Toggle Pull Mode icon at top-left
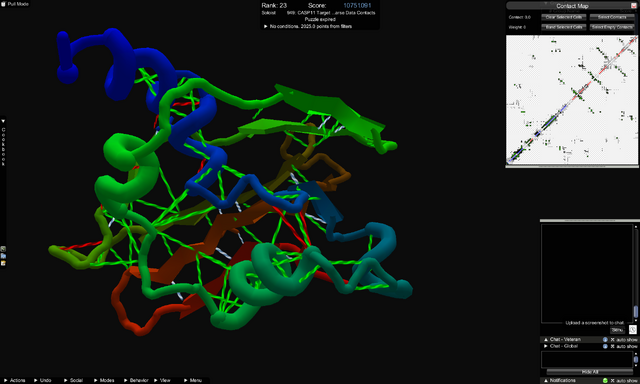 click(3, 4)
